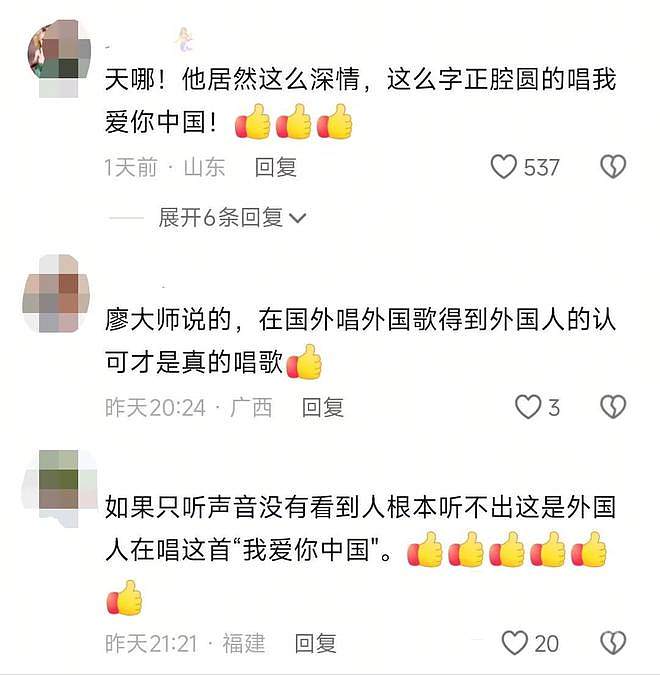Click the badge icon beside first username
Image resolution: width=660 pixels, height=675 pixels.
pos(184,40)
